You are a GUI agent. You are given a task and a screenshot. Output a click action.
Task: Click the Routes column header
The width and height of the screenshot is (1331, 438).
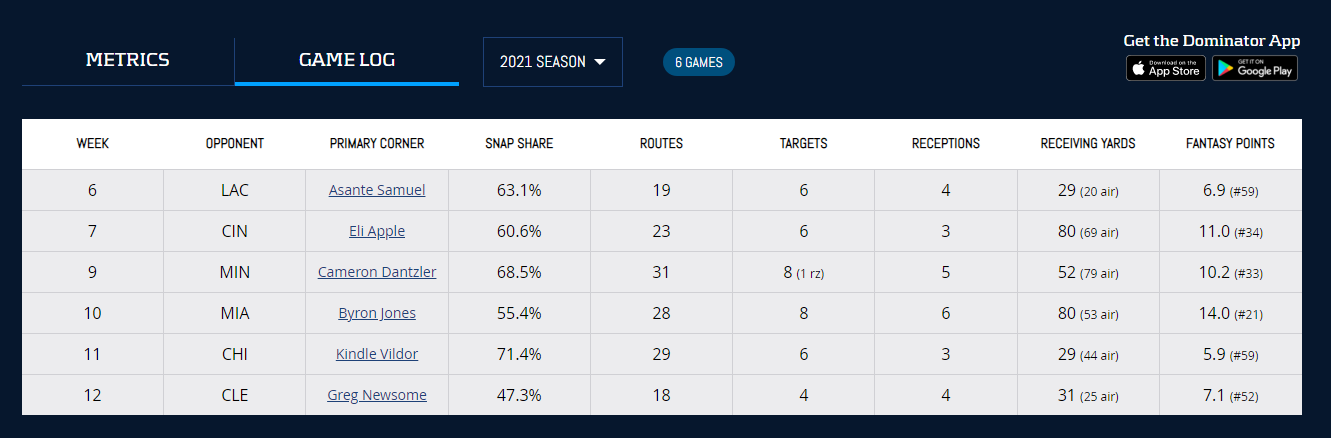pyautogui.click(x=661, y=144)
